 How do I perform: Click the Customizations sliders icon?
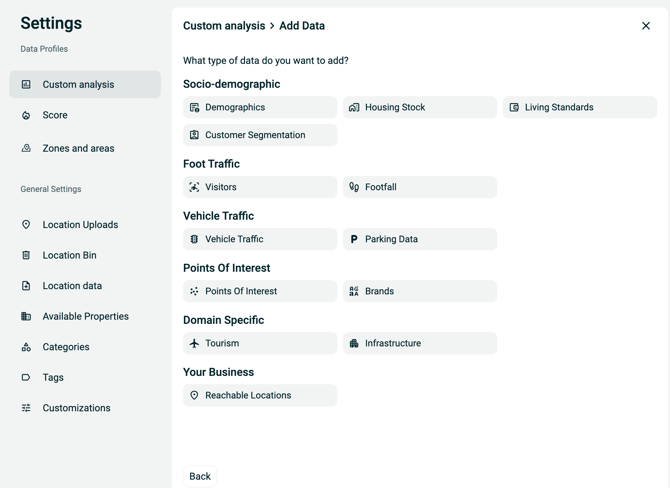click(26, 408)
